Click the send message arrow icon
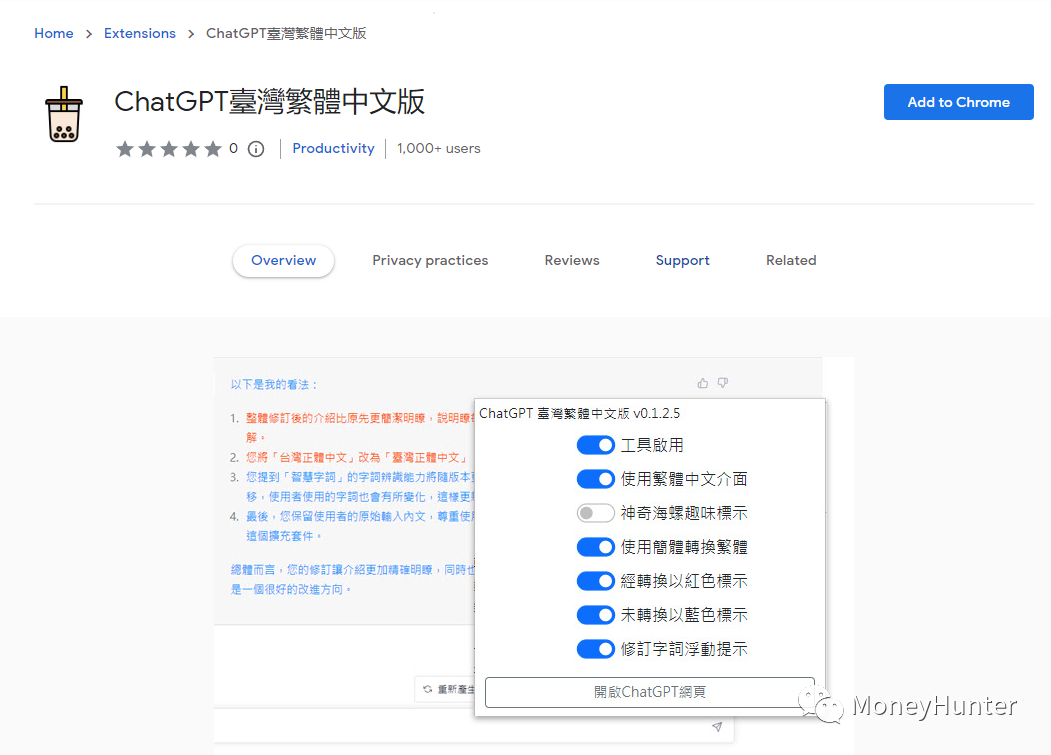Image resolution: width=1051 pixels, height=755 pixels. 717,727
